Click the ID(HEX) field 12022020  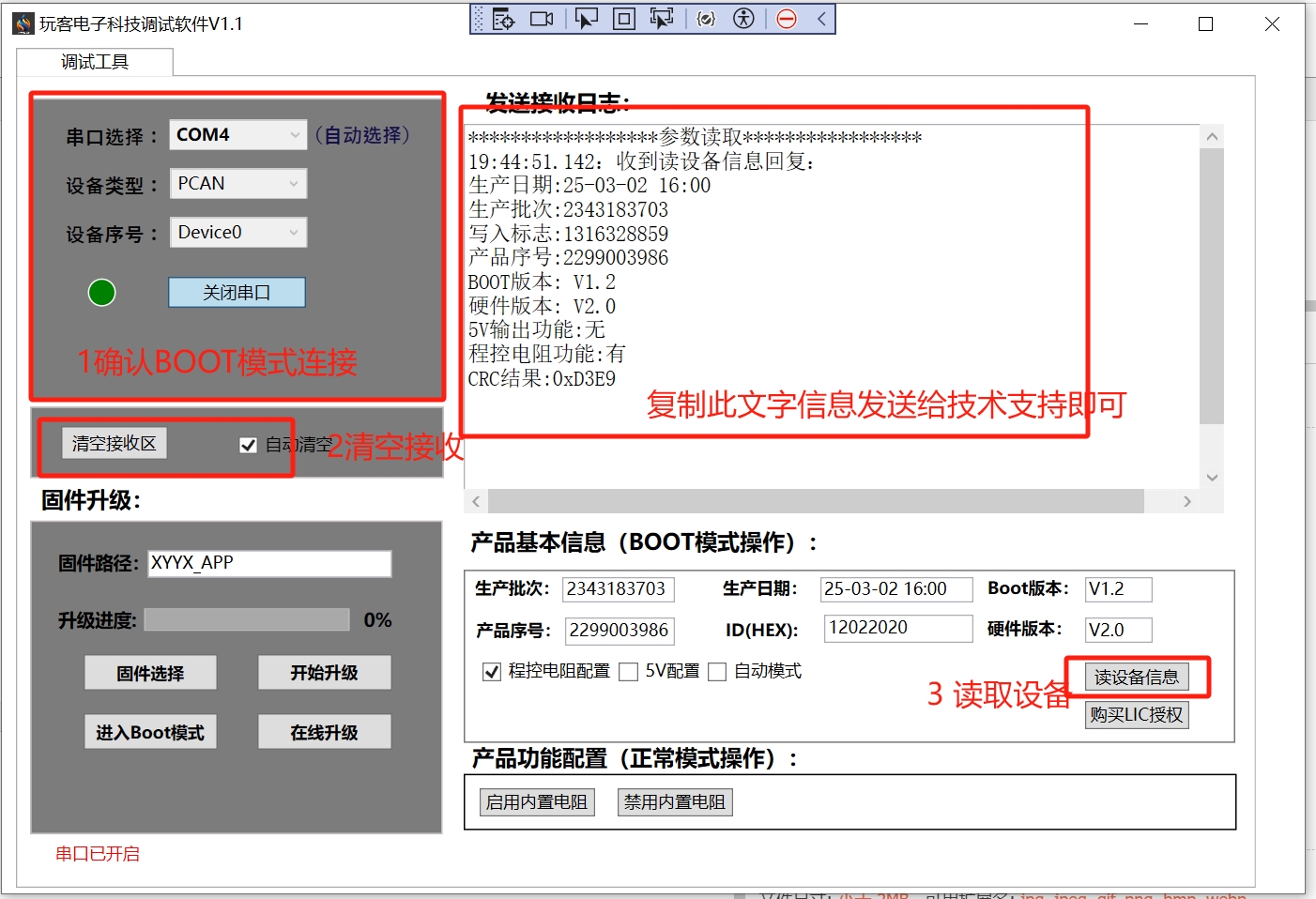point(898,628)
